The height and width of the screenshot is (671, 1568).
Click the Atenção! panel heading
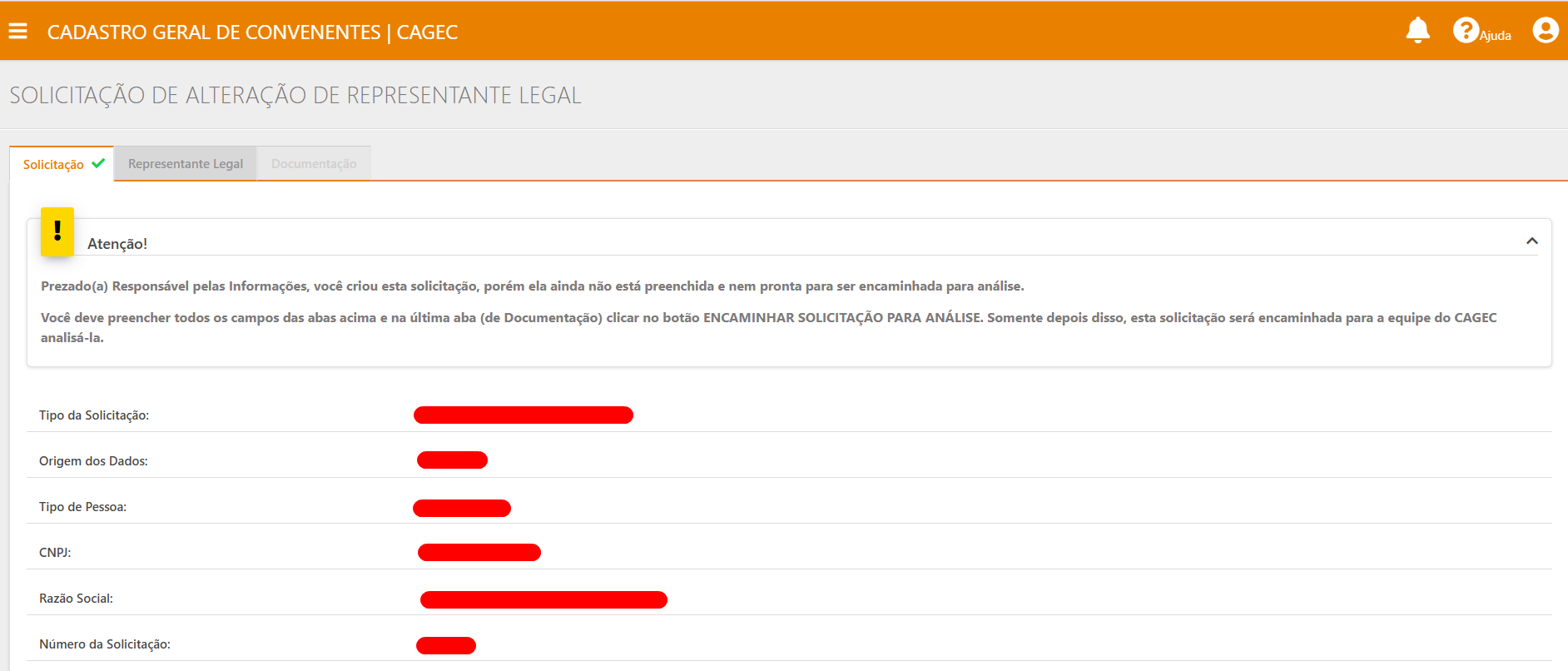(x=117, y=244)
